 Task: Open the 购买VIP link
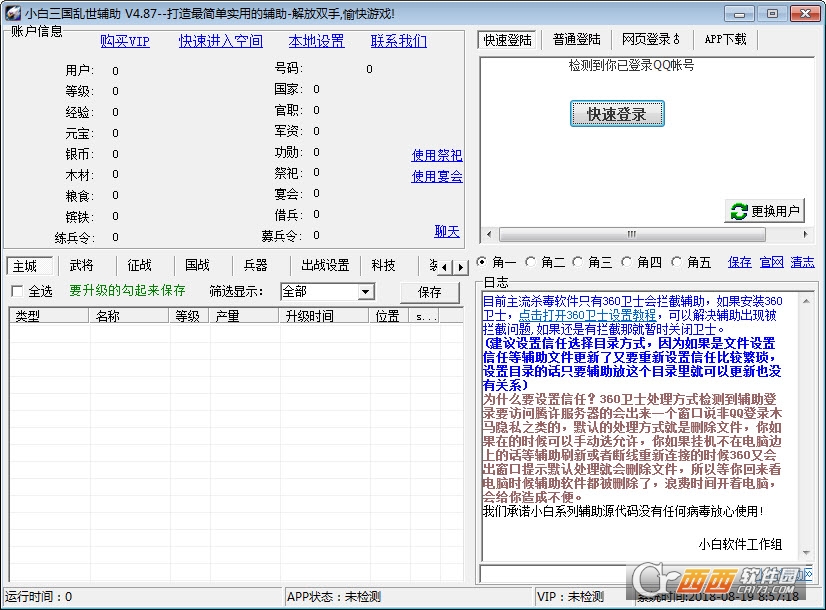(x=125, y=41)
